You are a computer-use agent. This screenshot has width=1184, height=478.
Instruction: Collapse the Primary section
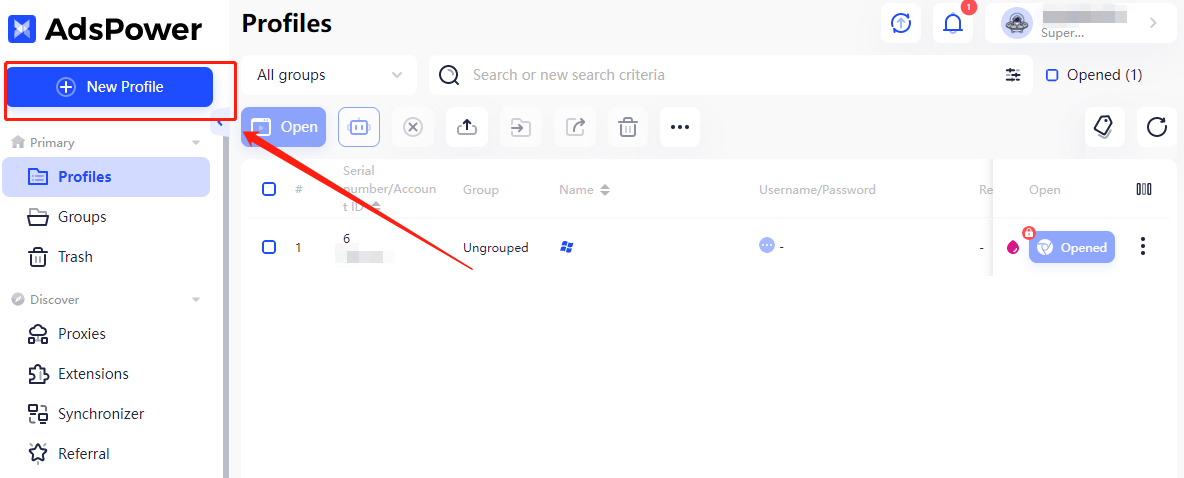[x=196, y=143]
